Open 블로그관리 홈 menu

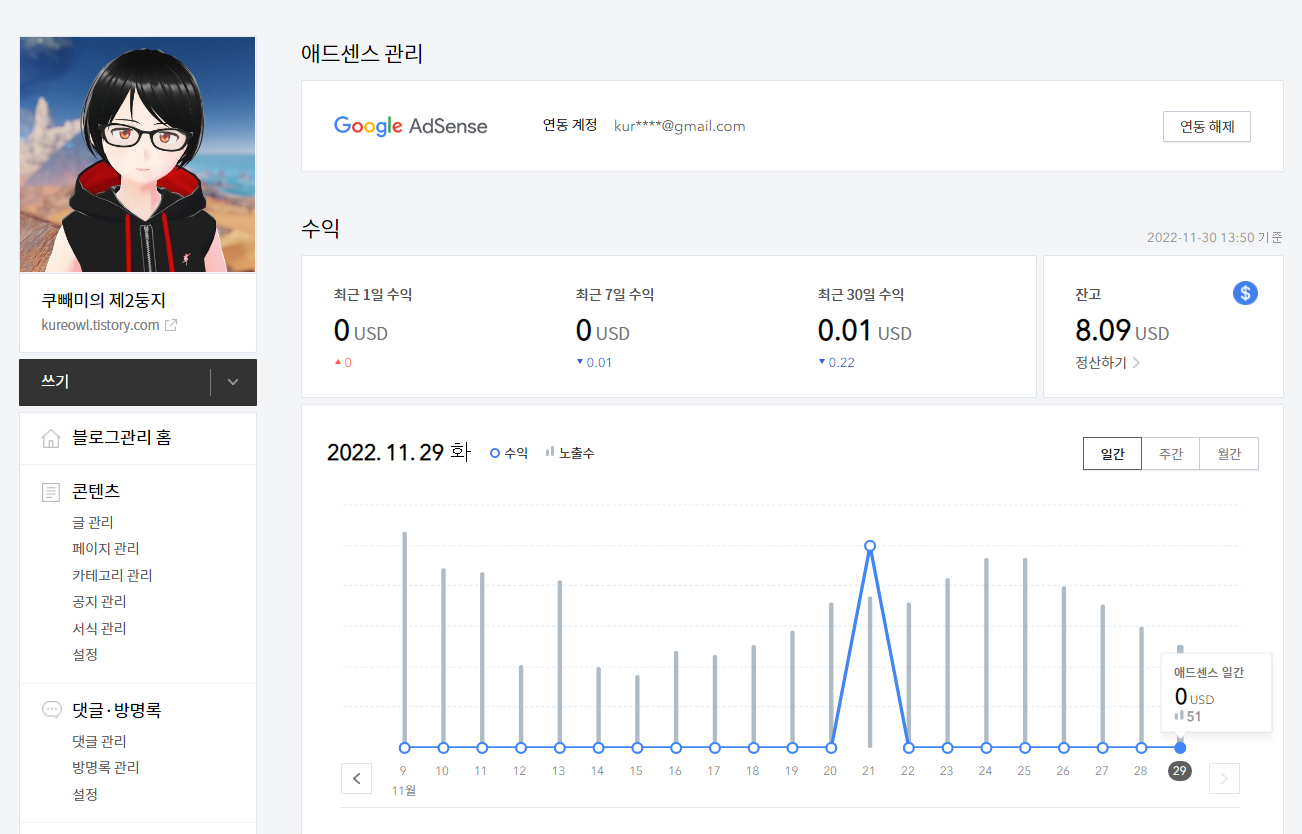[121, 438]
